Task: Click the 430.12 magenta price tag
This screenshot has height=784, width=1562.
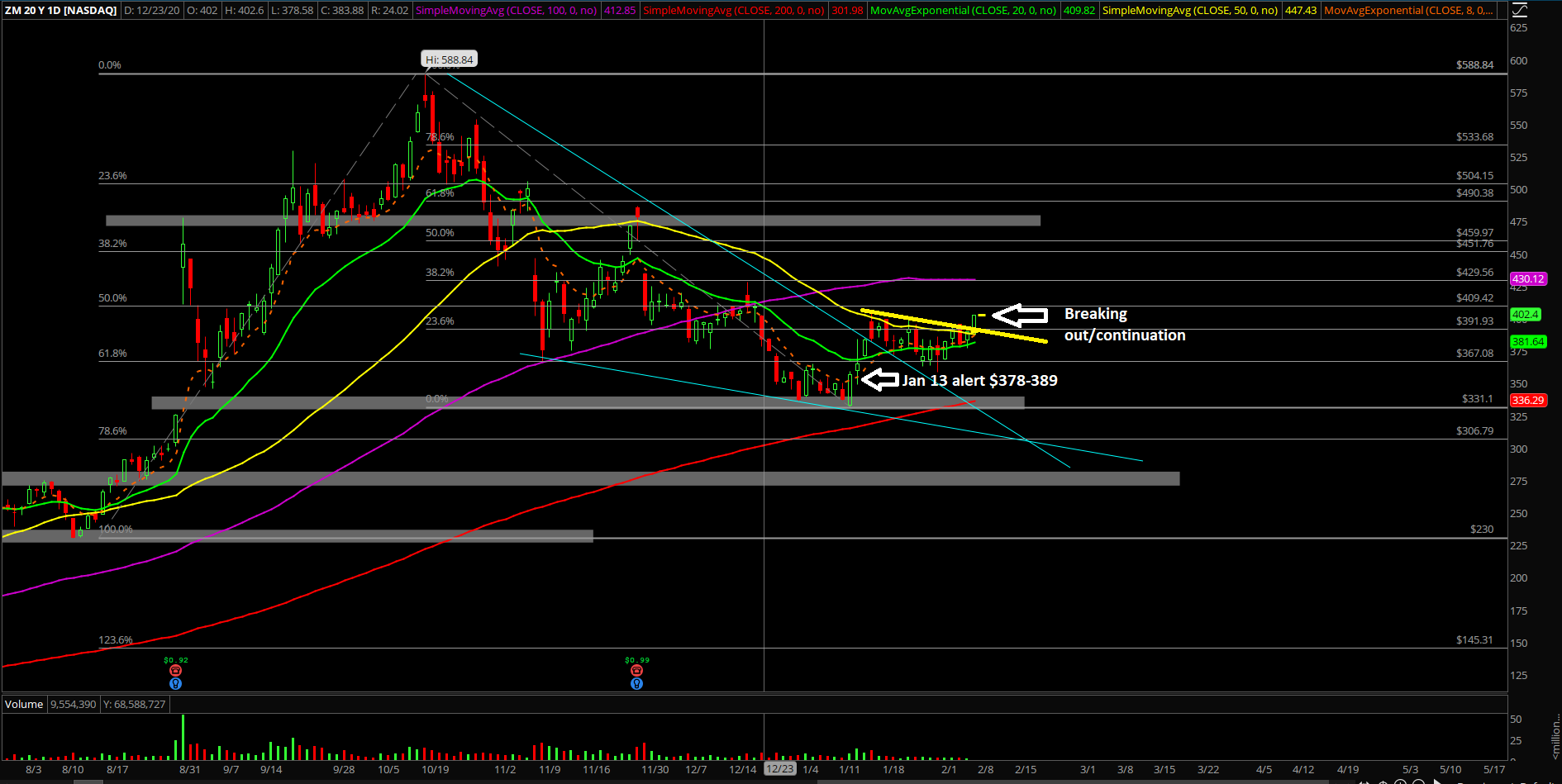Action: (1528, 279)
